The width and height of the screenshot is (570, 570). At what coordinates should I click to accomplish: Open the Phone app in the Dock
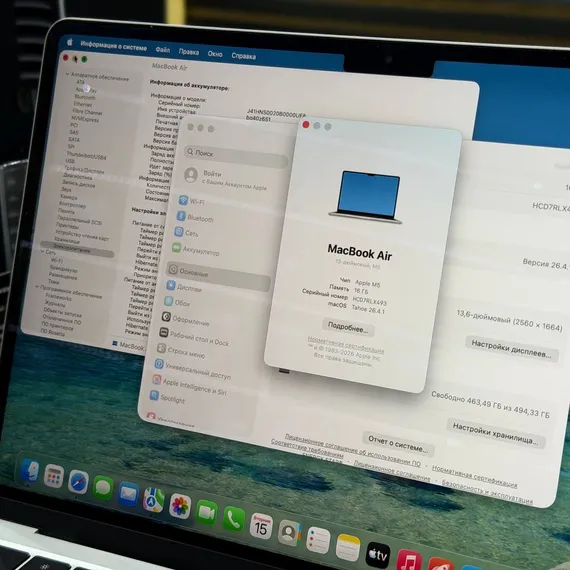(x=233, y=519)
